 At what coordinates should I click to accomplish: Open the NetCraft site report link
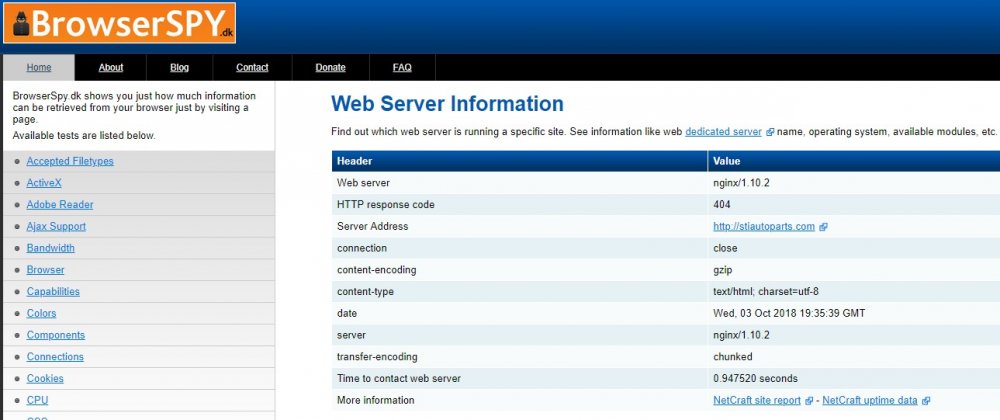(755, 401)
